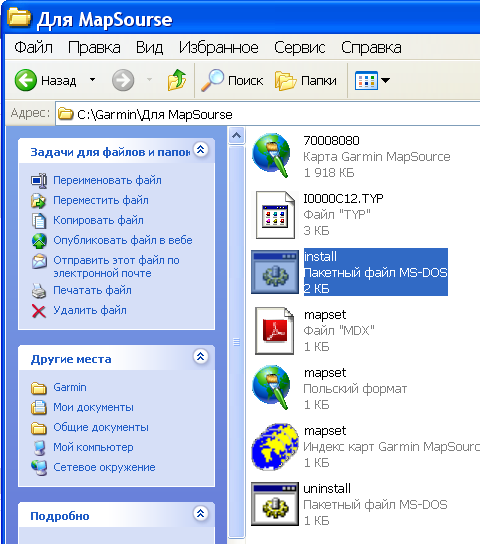The image size is (480, 544).
Task: Click Отправить этот файл по электронной почте
Action: (116, 266)
